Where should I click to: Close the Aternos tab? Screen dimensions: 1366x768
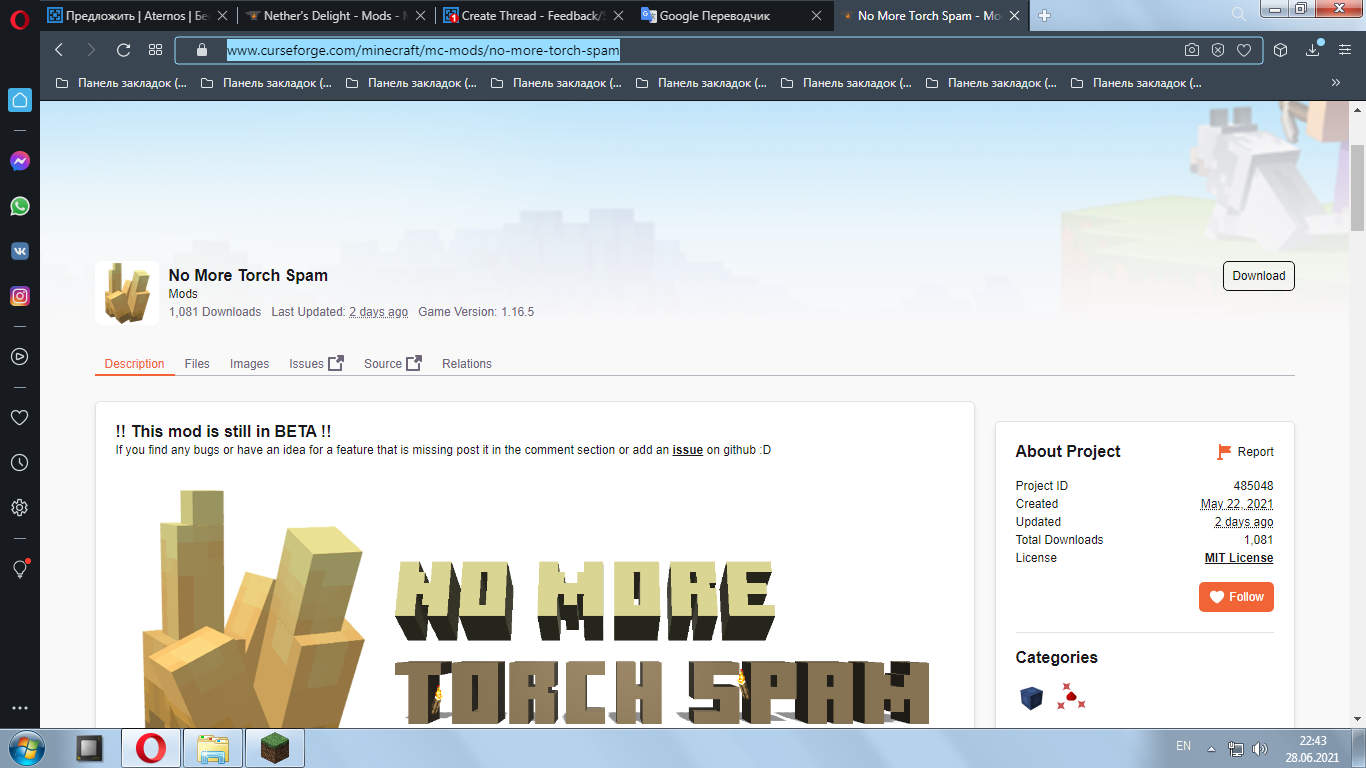point(221,16)
